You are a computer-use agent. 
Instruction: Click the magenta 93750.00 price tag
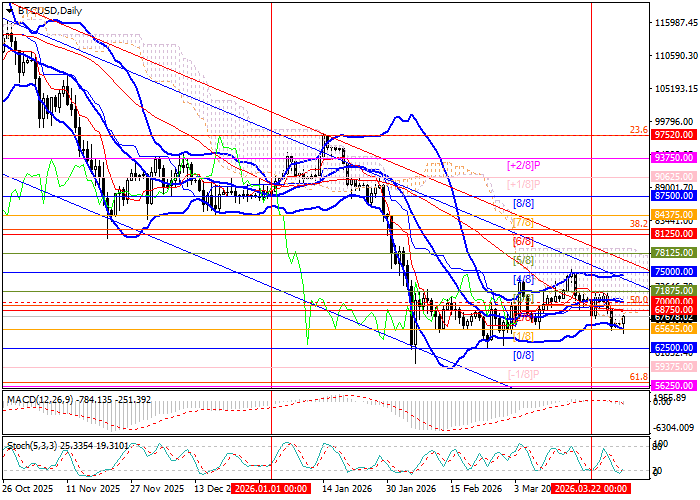pos(671,158)
